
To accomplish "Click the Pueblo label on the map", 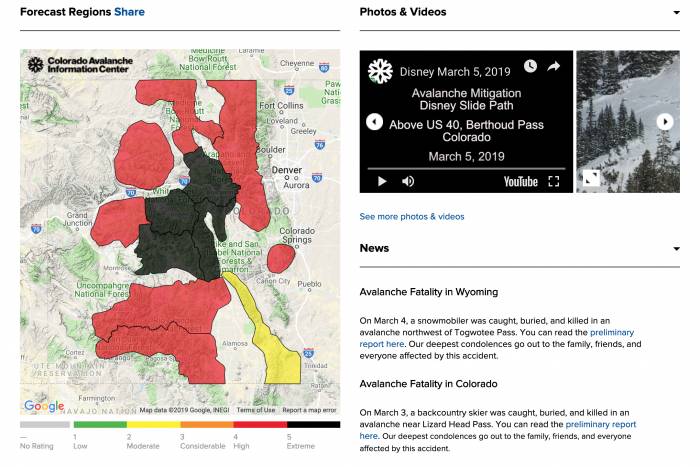I will tap(309, 284).
